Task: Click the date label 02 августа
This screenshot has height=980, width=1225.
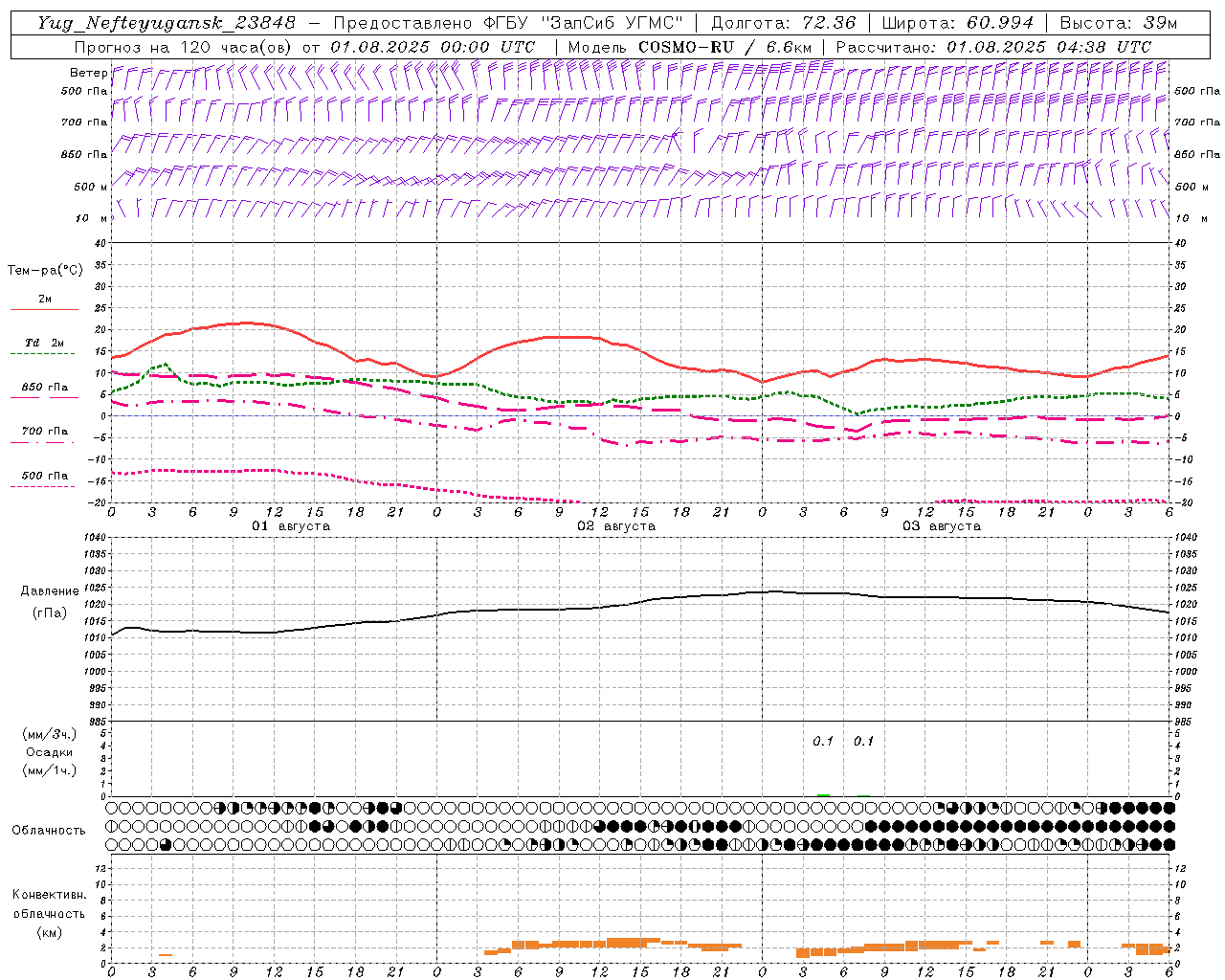Action: tap(616, 526)
